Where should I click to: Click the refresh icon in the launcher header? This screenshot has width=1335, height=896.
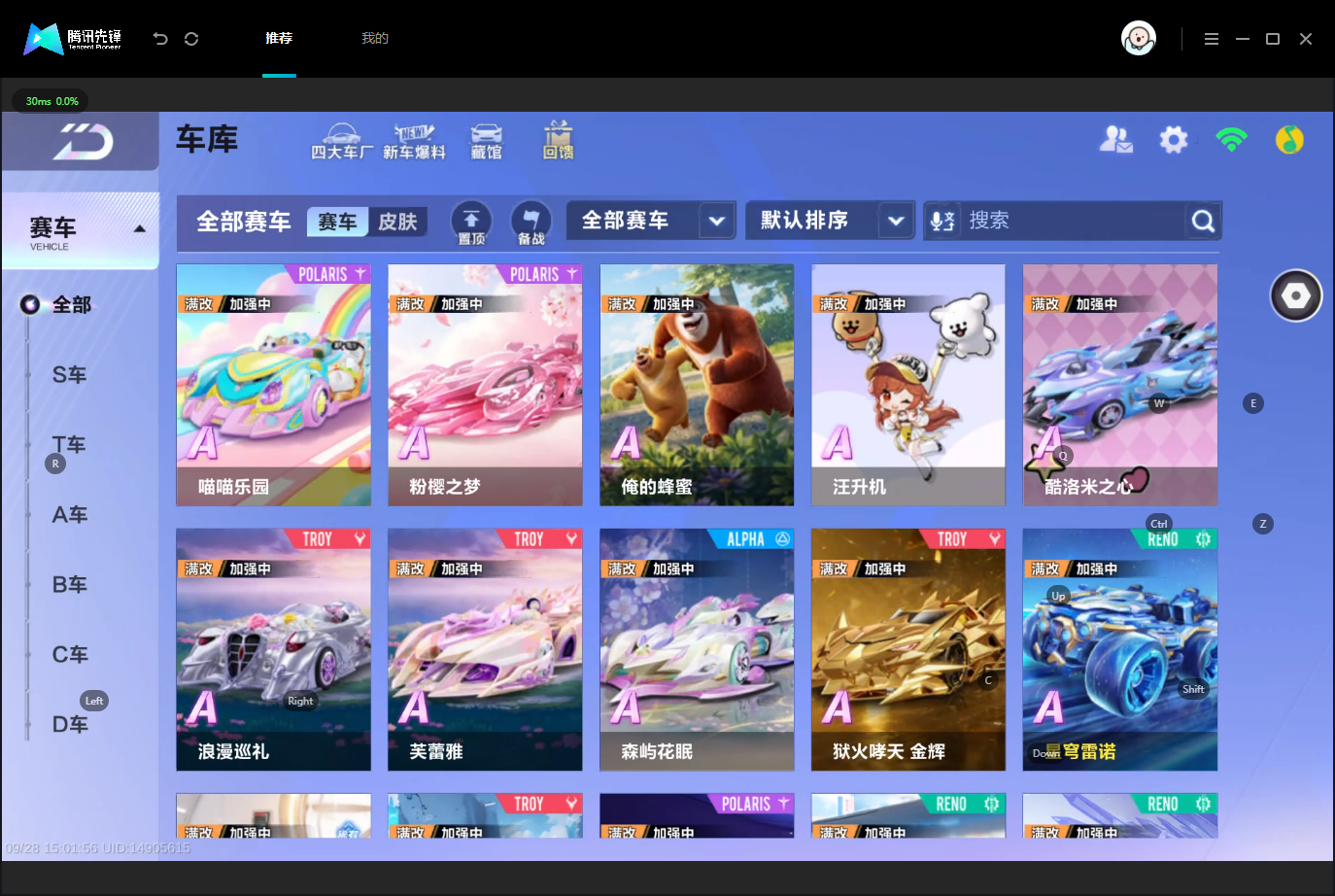191,39
